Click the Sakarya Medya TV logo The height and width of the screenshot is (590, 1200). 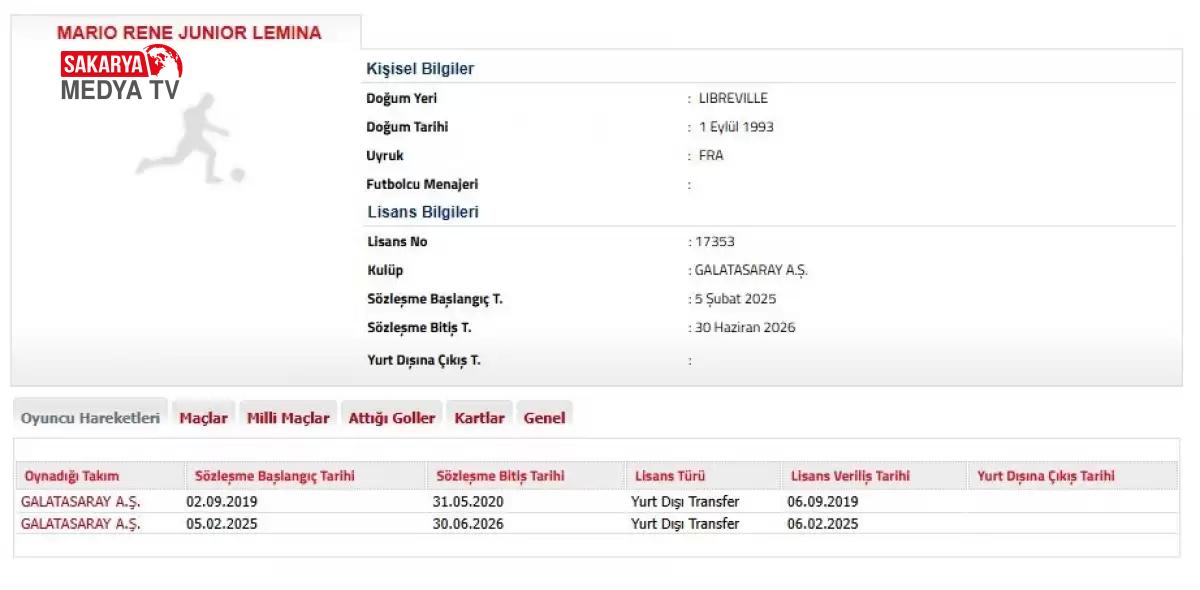[x=121, y=75]
